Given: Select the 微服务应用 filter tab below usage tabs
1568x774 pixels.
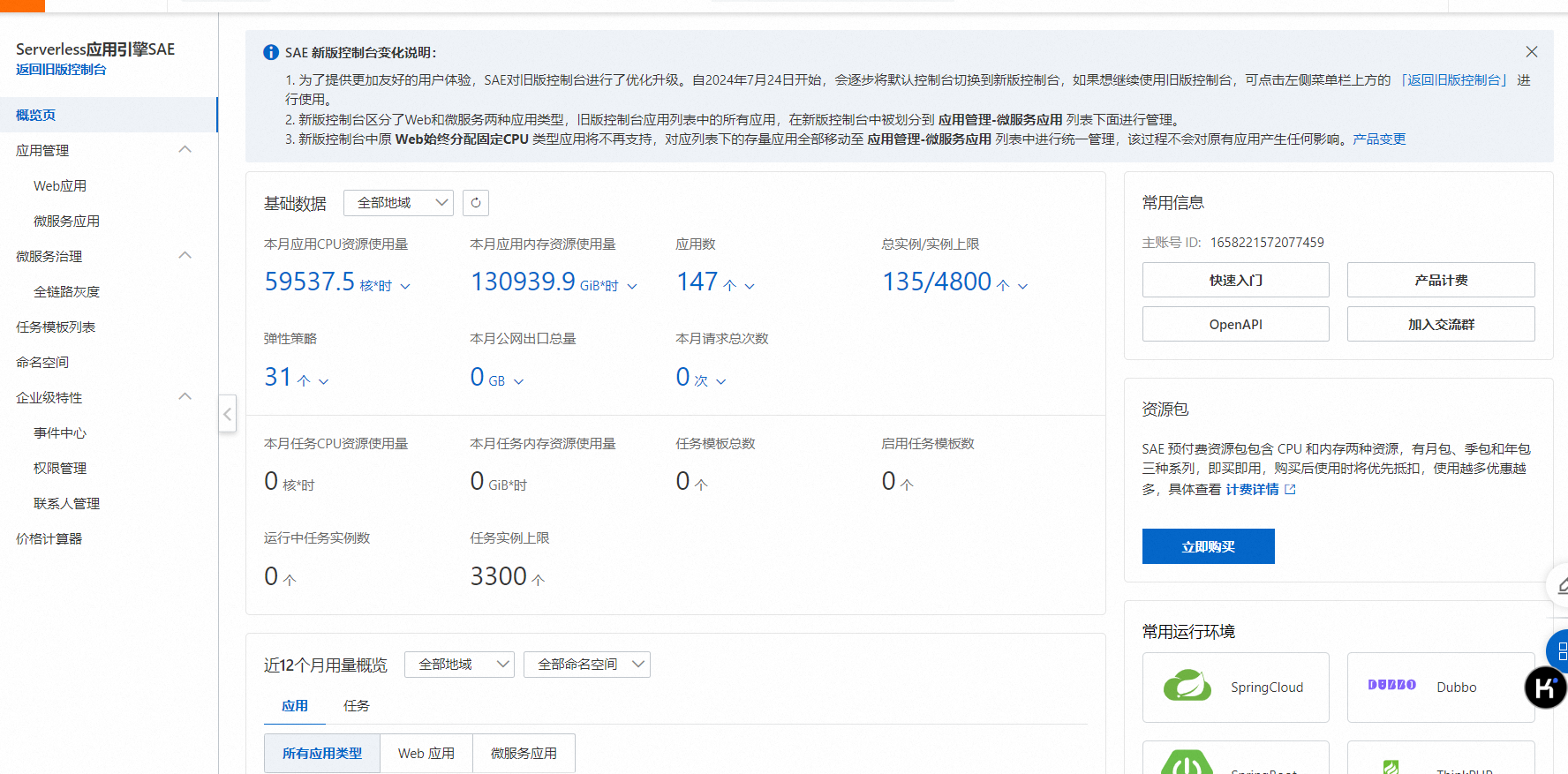Looking at the screenshot, I should coord(524,754).
